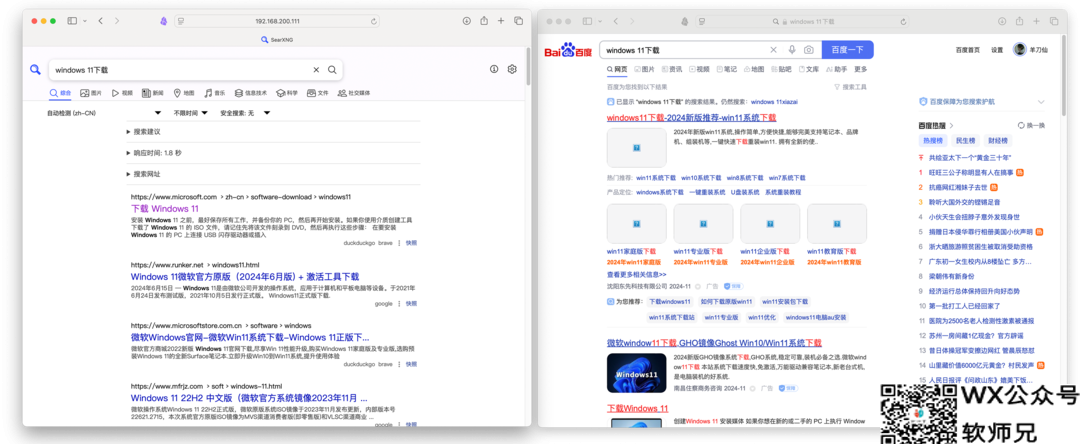Click the 设置 link on Baidu header
Viewport: 1080px width, 444px height.
tap(997, 50)
